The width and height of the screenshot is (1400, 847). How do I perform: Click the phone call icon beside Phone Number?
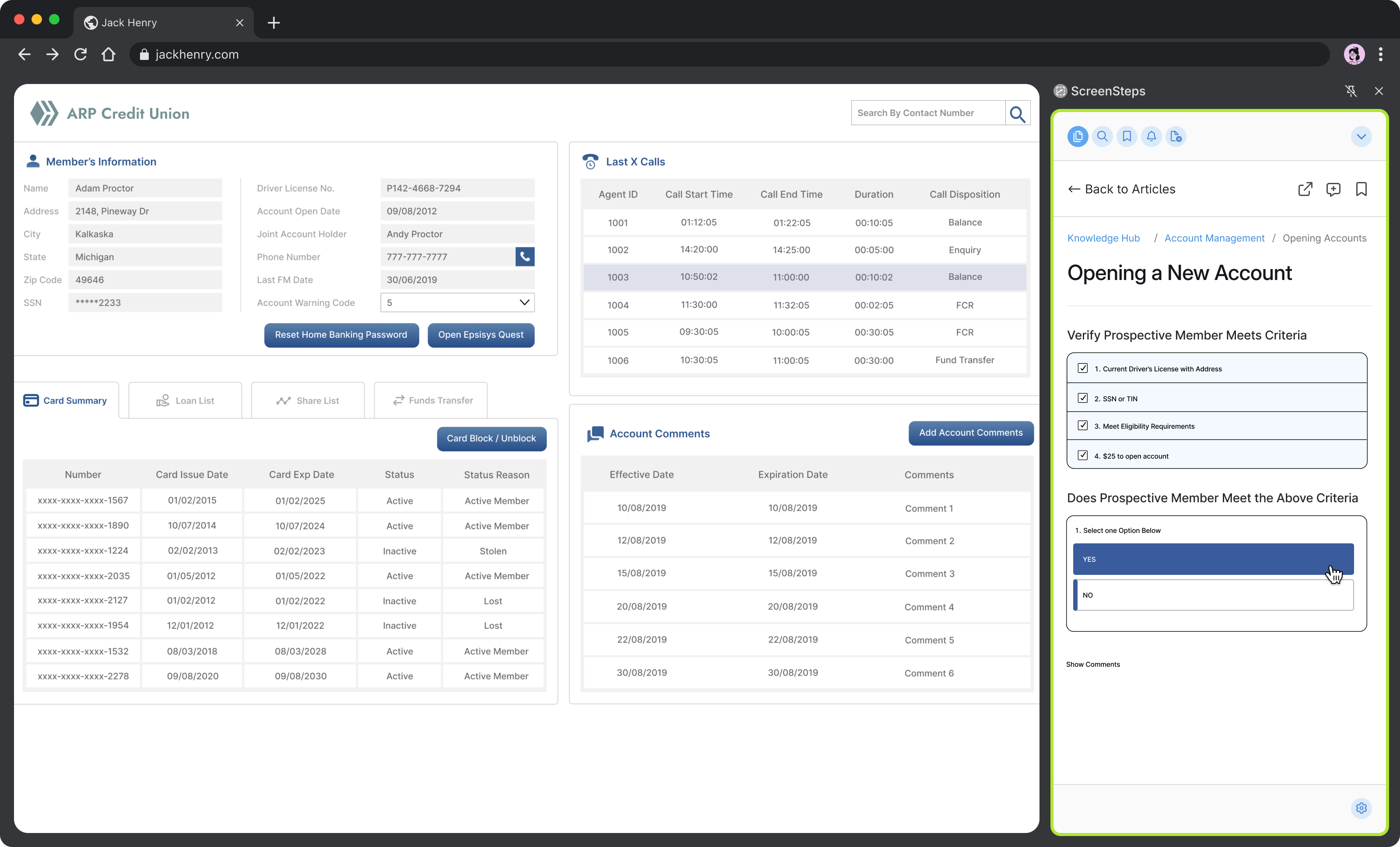(x=525, y=257)
